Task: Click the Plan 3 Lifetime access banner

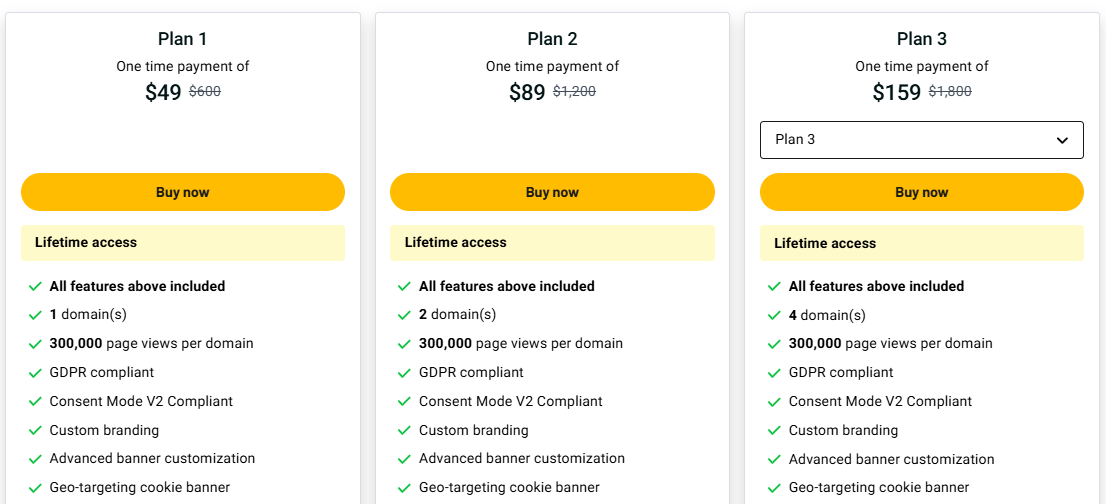Action: point(921,243)
